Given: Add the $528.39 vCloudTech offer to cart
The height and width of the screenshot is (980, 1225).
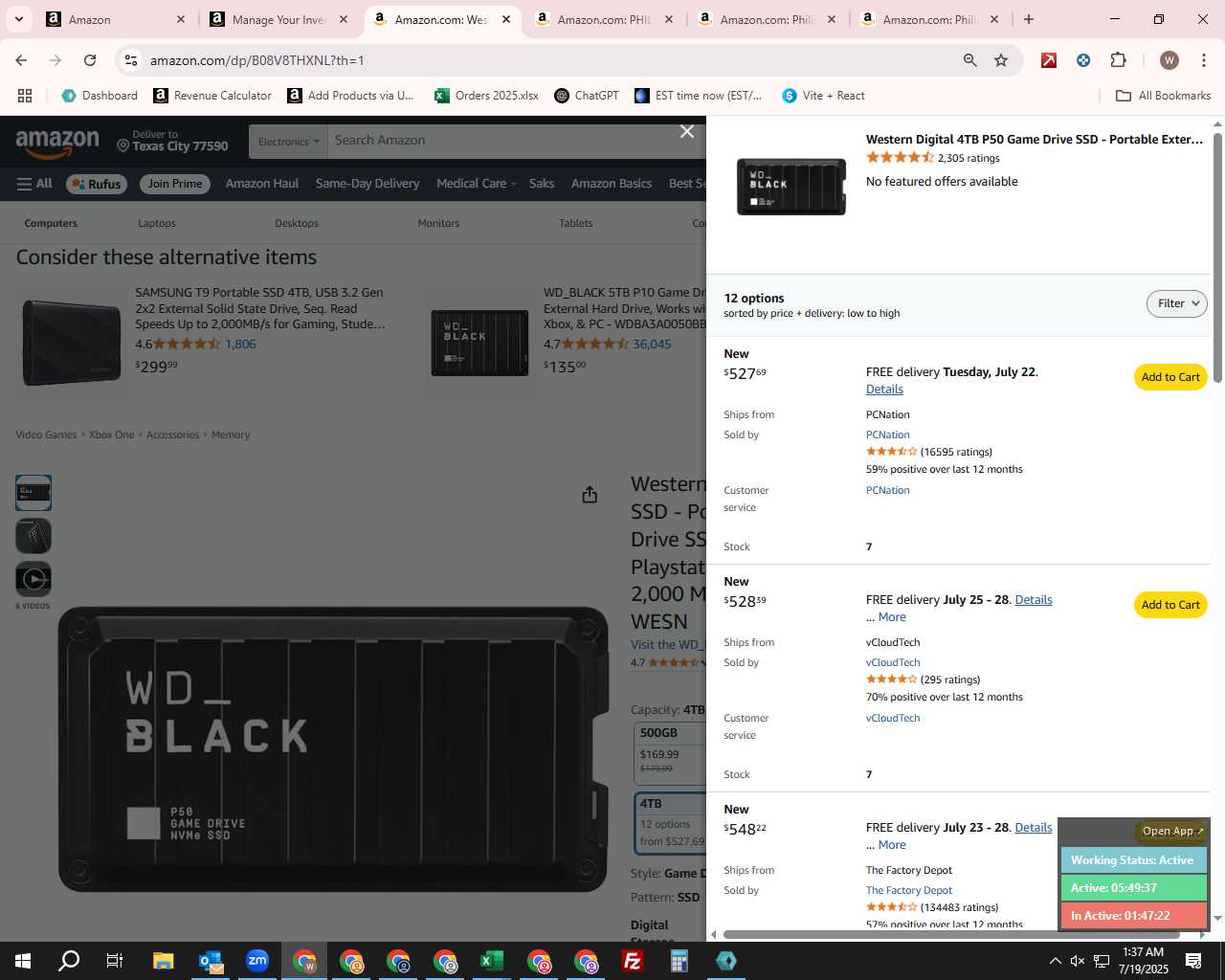Looking at the screenshot, I should tap(1170, 605).
